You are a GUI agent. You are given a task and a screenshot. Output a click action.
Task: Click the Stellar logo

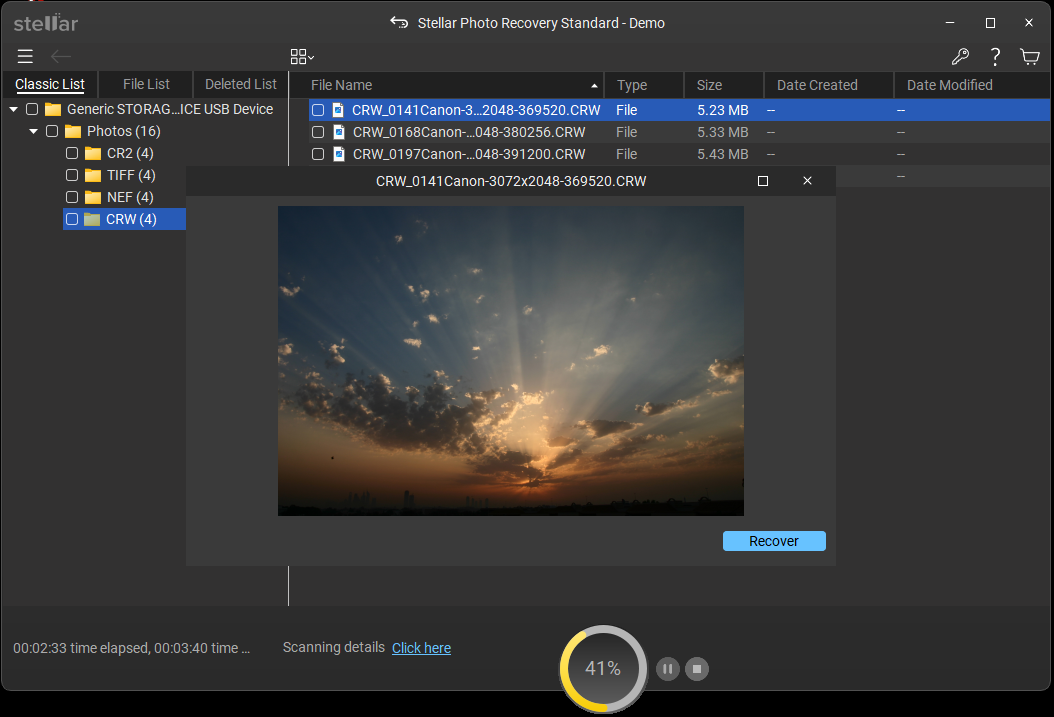coord(46,23)
